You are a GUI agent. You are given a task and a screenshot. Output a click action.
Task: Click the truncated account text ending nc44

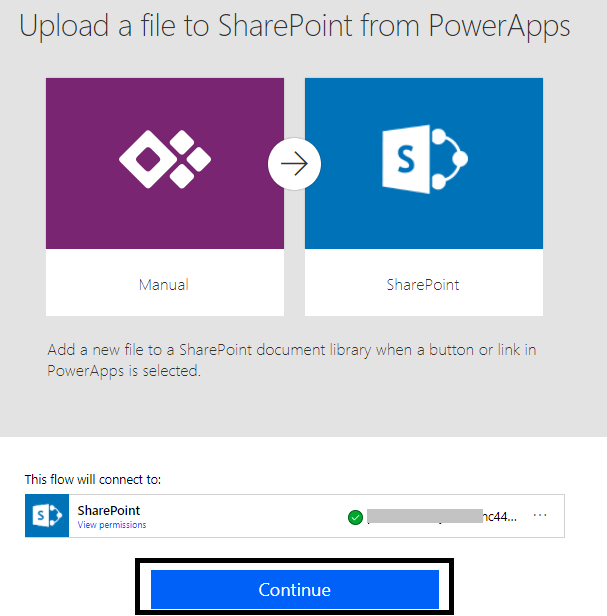[500, 517]
